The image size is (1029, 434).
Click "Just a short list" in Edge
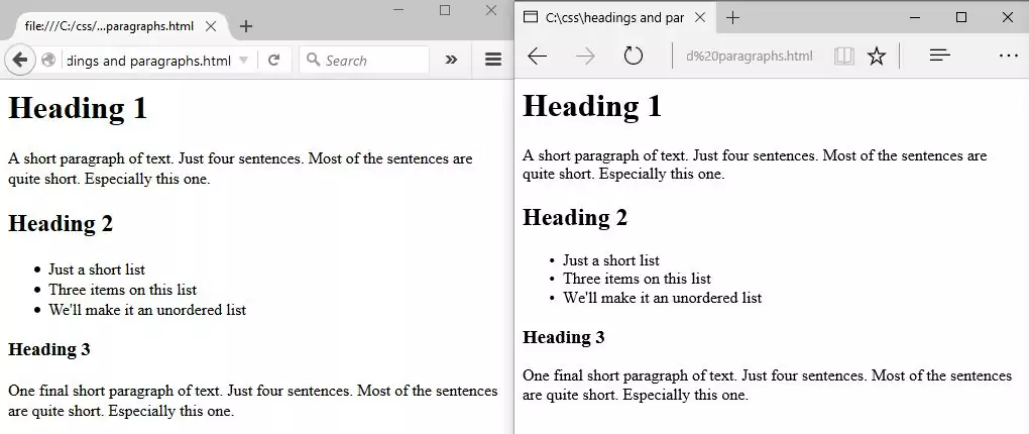pos(611,260)
